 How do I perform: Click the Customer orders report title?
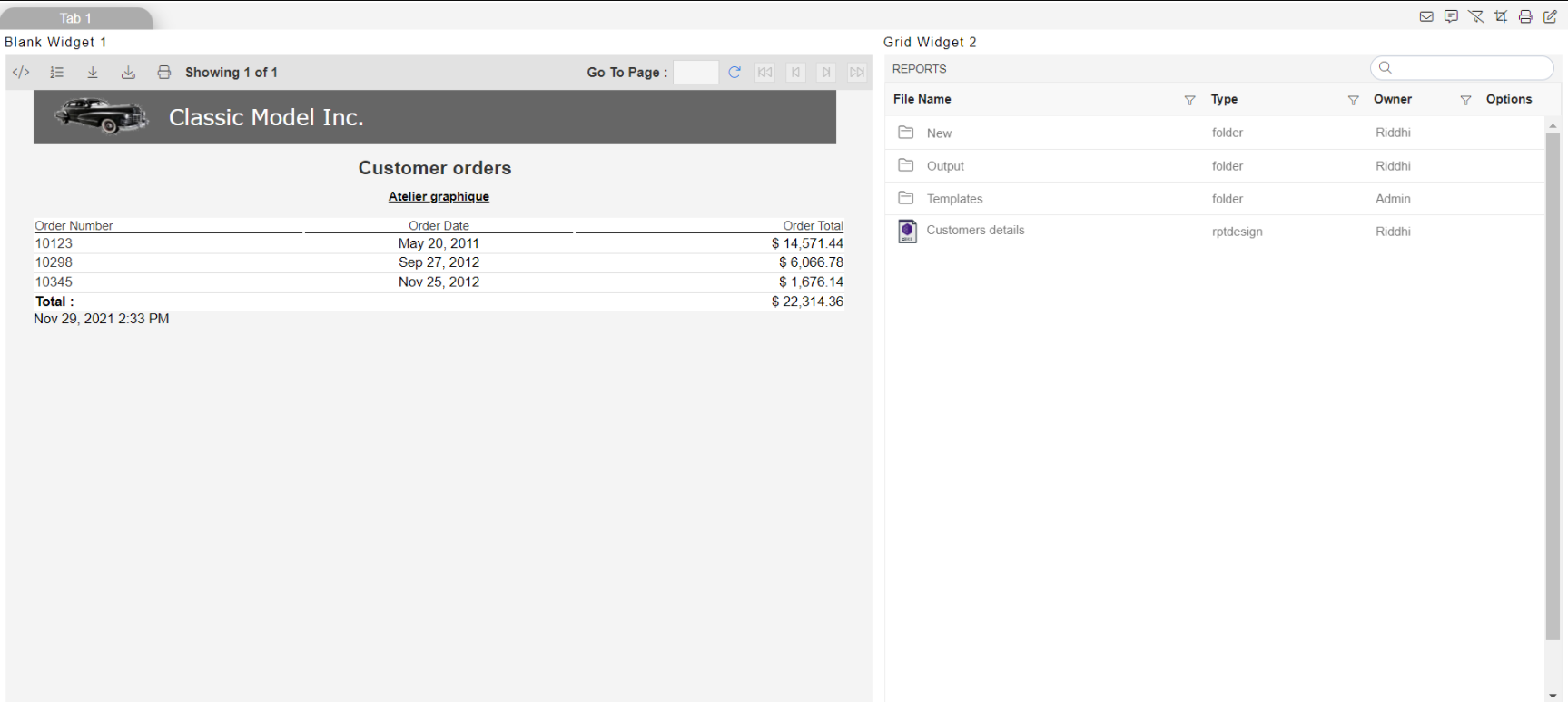click(x=435, y=168)
